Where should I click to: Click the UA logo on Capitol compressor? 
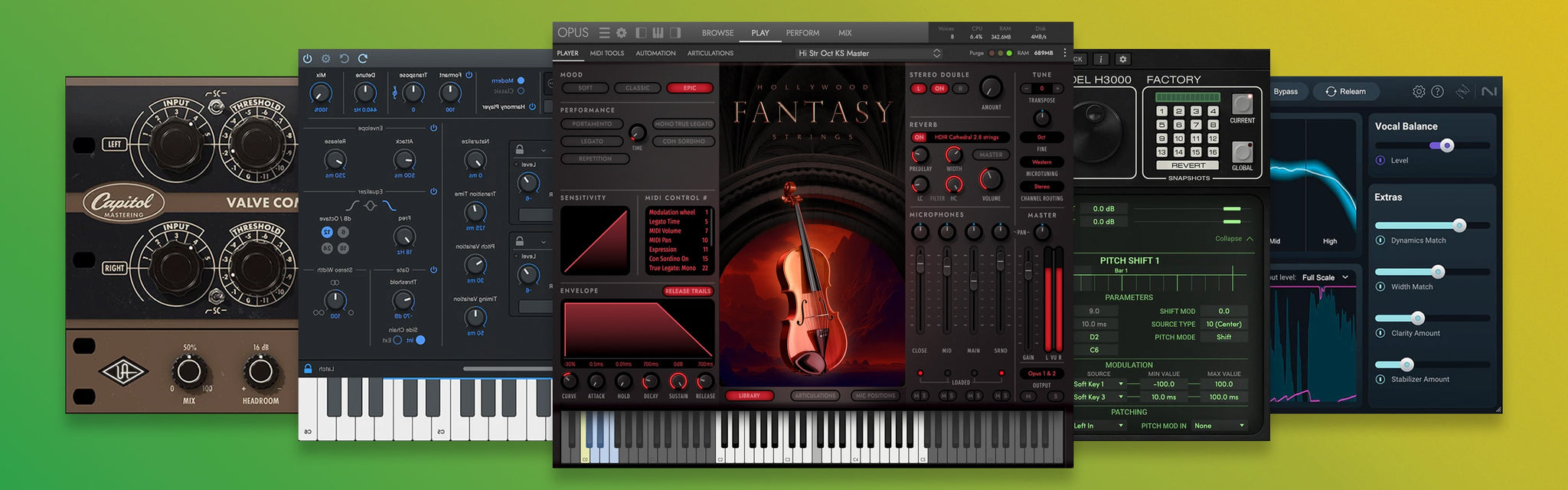point(123,372)
